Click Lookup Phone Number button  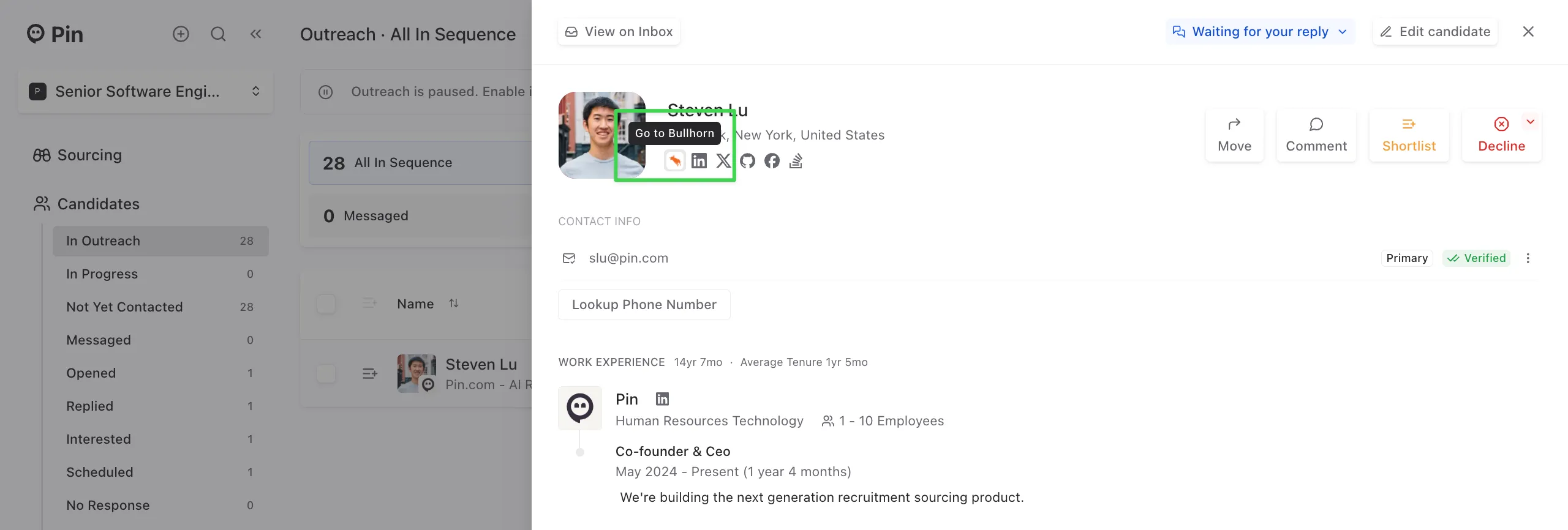pos(644,305)
